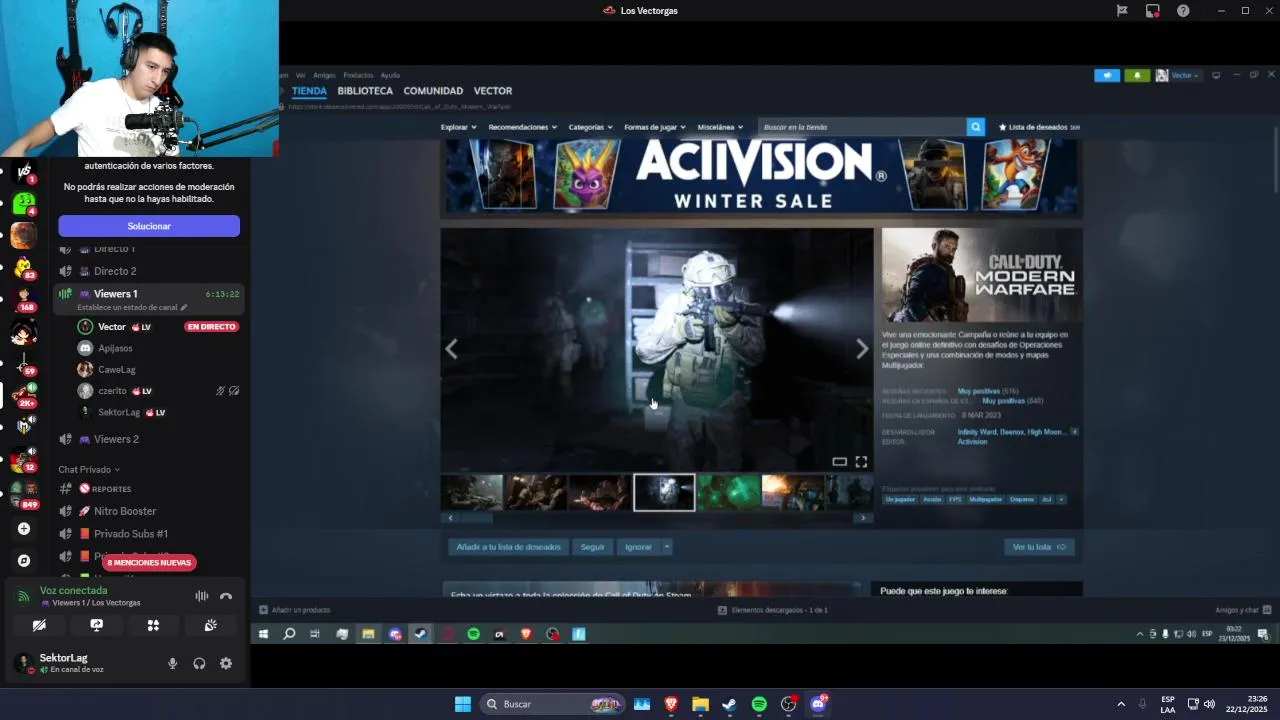The image size is (1280, 720).
Task: Open the Discord discover compass icon
Action: pos(24,561)
